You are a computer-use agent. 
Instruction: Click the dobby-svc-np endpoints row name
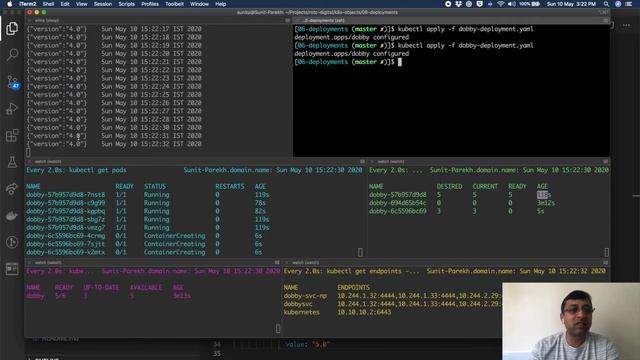click(x=305, y=296)
